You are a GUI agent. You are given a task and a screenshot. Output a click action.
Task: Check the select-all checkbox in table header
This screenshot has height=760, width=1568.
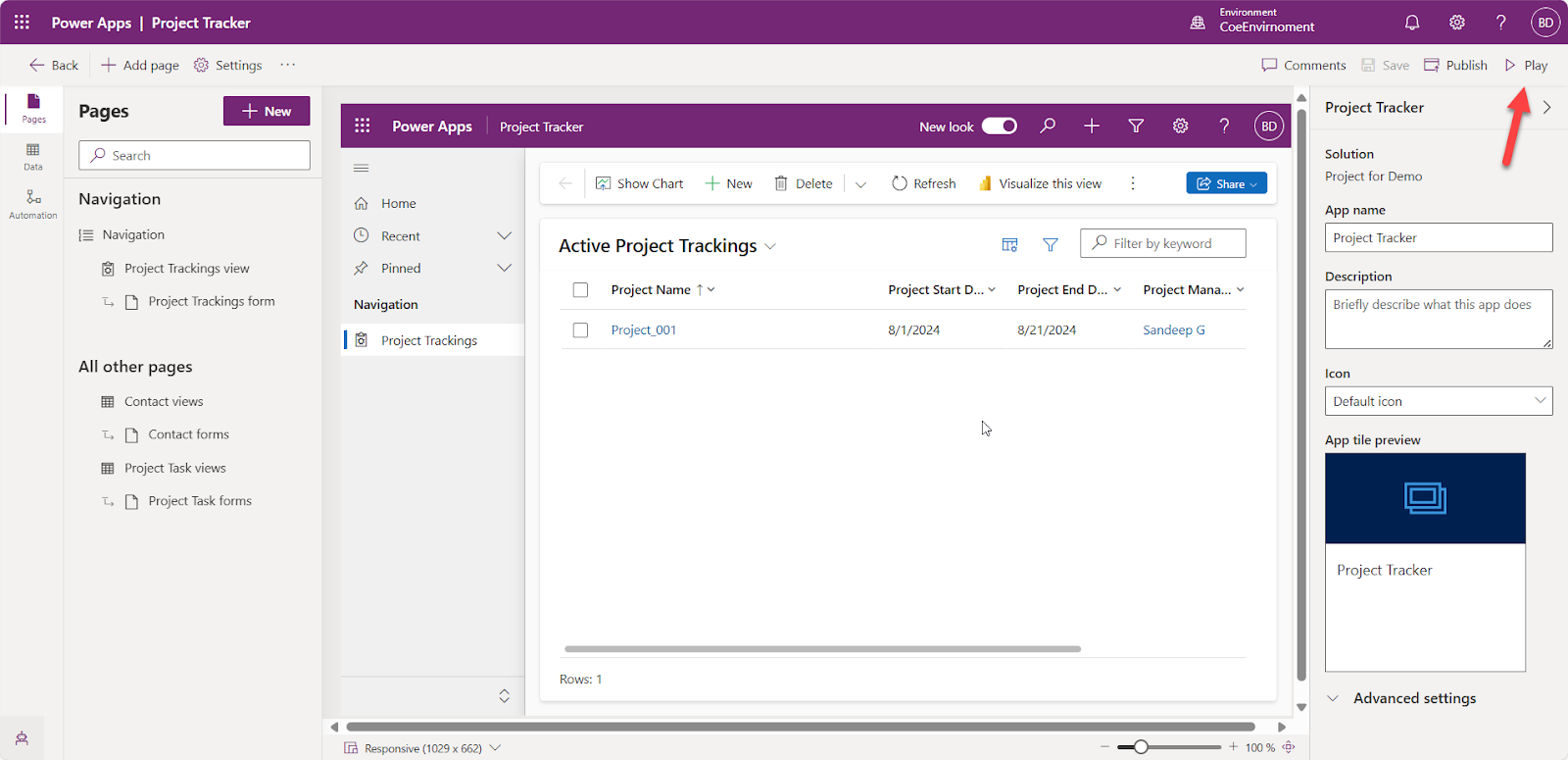pyautogui.click(x=580, y=290)
